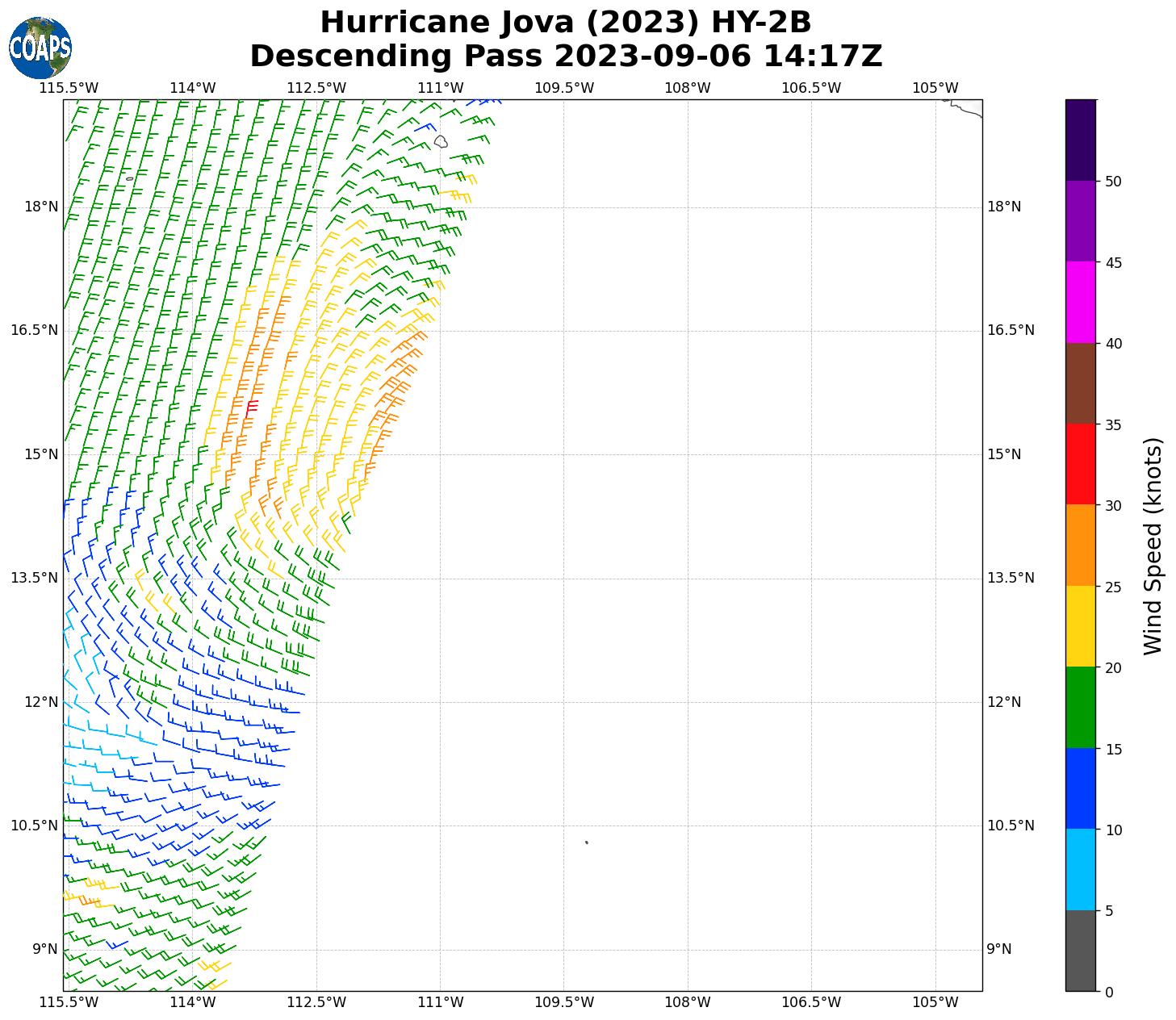
Task: Click the "Hurricane Jova (2023) HY-2B" title line
Action: click(x=565, y=23)
